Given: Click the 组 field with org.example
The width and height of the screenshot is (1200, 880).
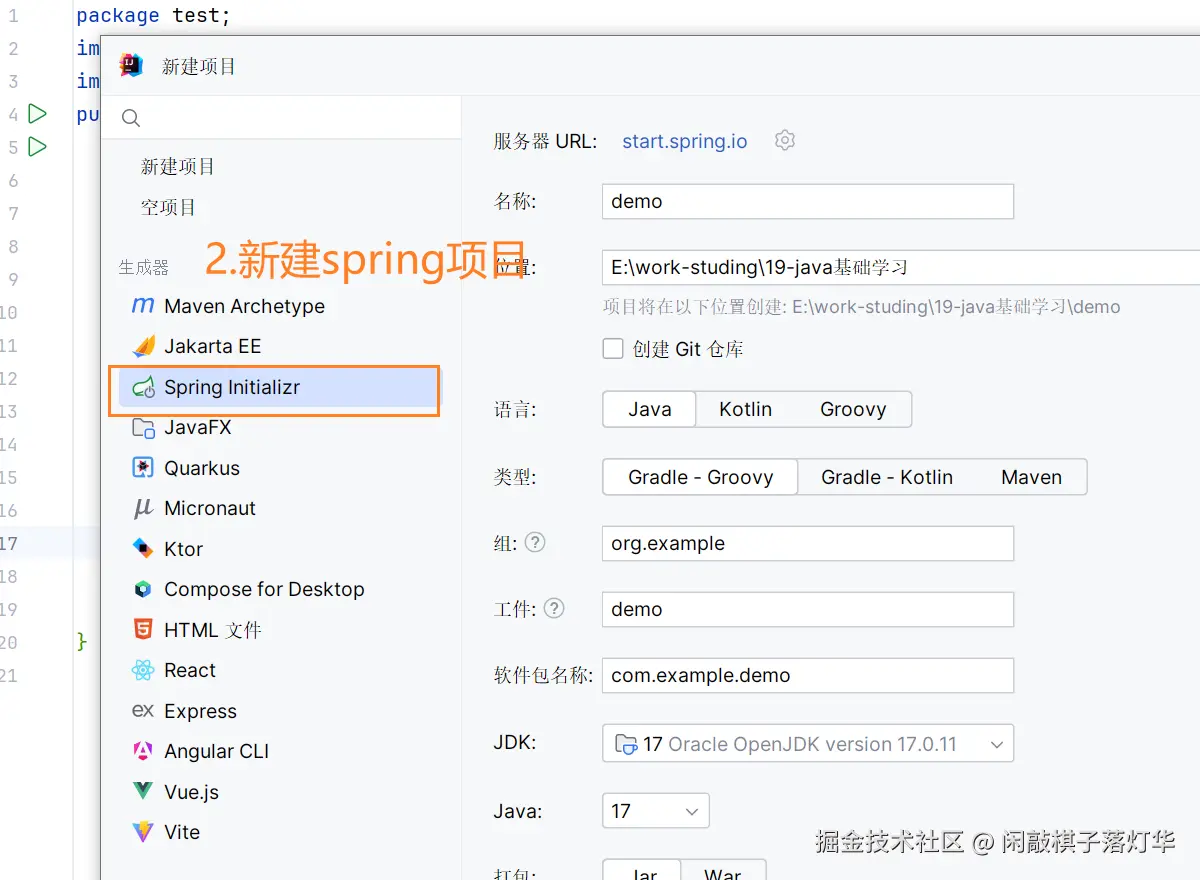Looking at the screenshot, I should (x=808, y=543).
